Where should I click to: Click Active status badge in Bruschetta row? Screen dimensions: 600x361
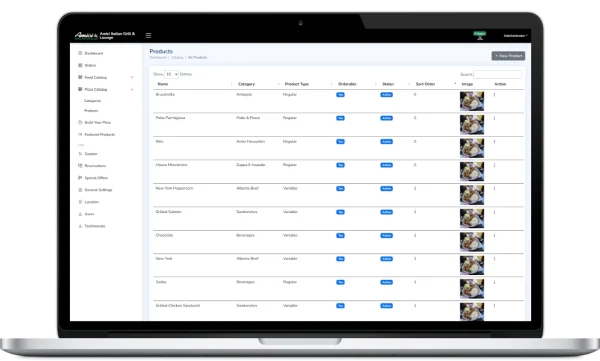(x=386, y=95)
